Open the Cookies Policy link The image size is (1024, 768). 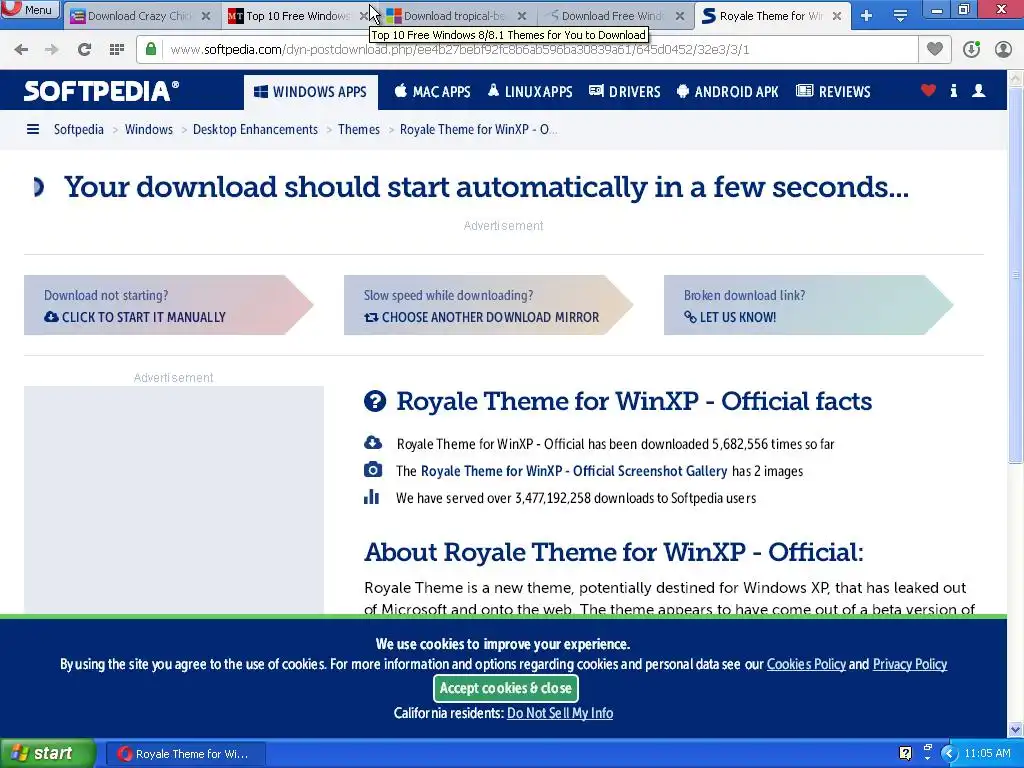tap(806, 664)
